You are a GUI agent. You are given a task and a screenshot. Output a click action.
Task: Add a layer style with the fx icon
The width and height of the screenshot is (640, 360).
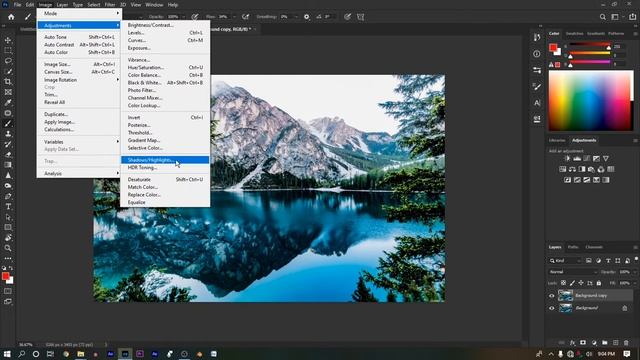click(572, 343)
